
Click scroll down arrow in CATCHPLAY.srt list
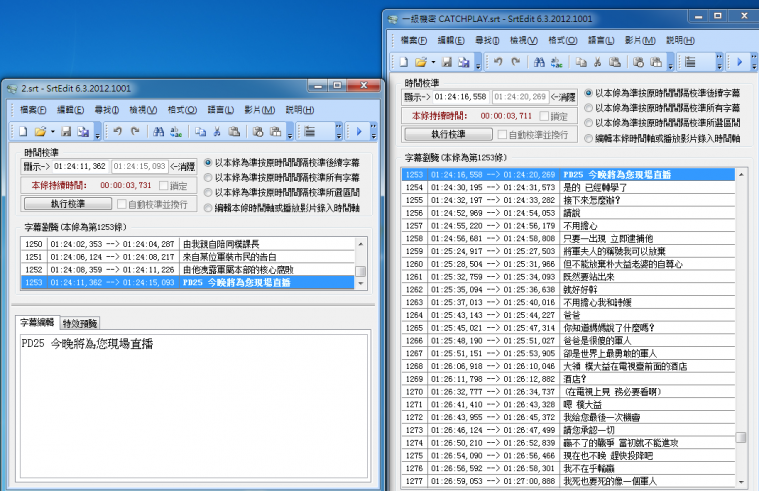(741, 482)
